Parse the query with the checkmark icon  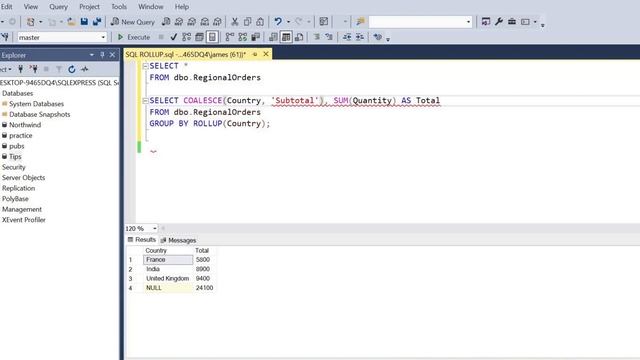174,37
